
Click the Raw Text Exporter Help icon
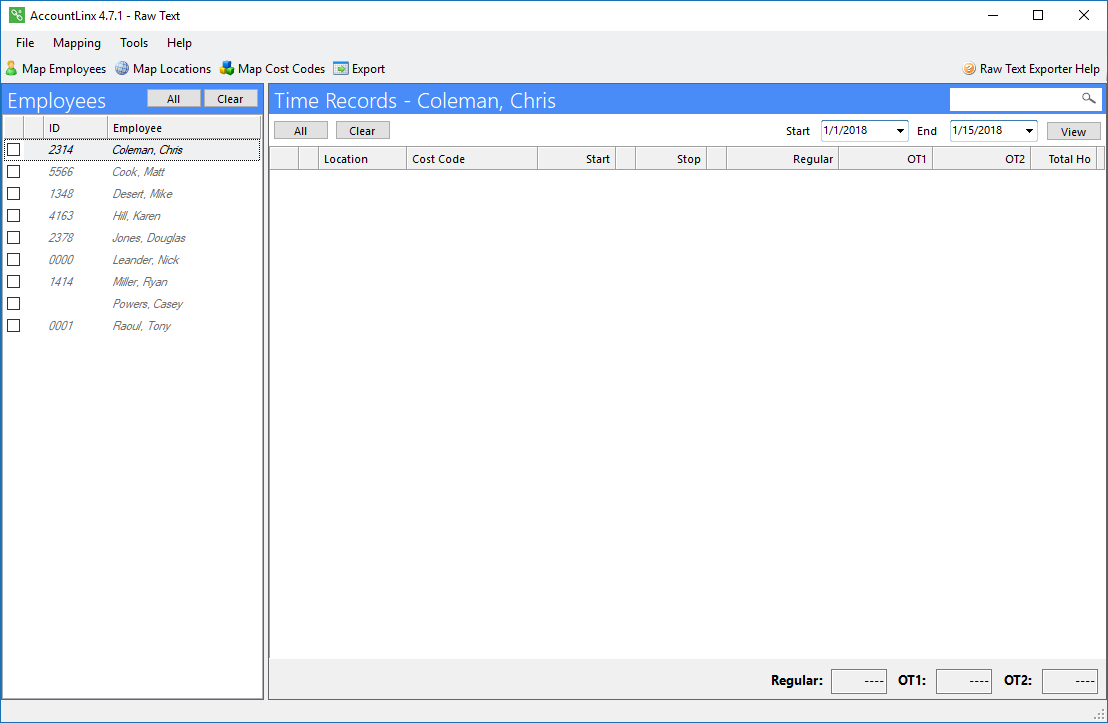pyautogui.click(x=970, y=69)
